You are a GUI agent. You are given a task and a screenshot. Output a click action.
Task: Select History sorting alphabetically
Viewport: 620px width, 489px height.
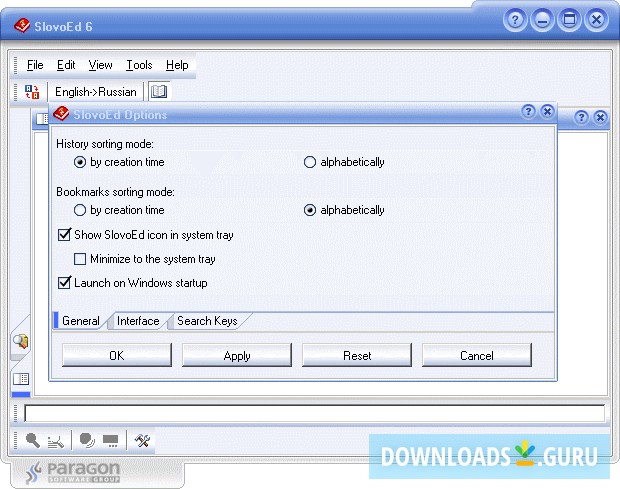344,162
